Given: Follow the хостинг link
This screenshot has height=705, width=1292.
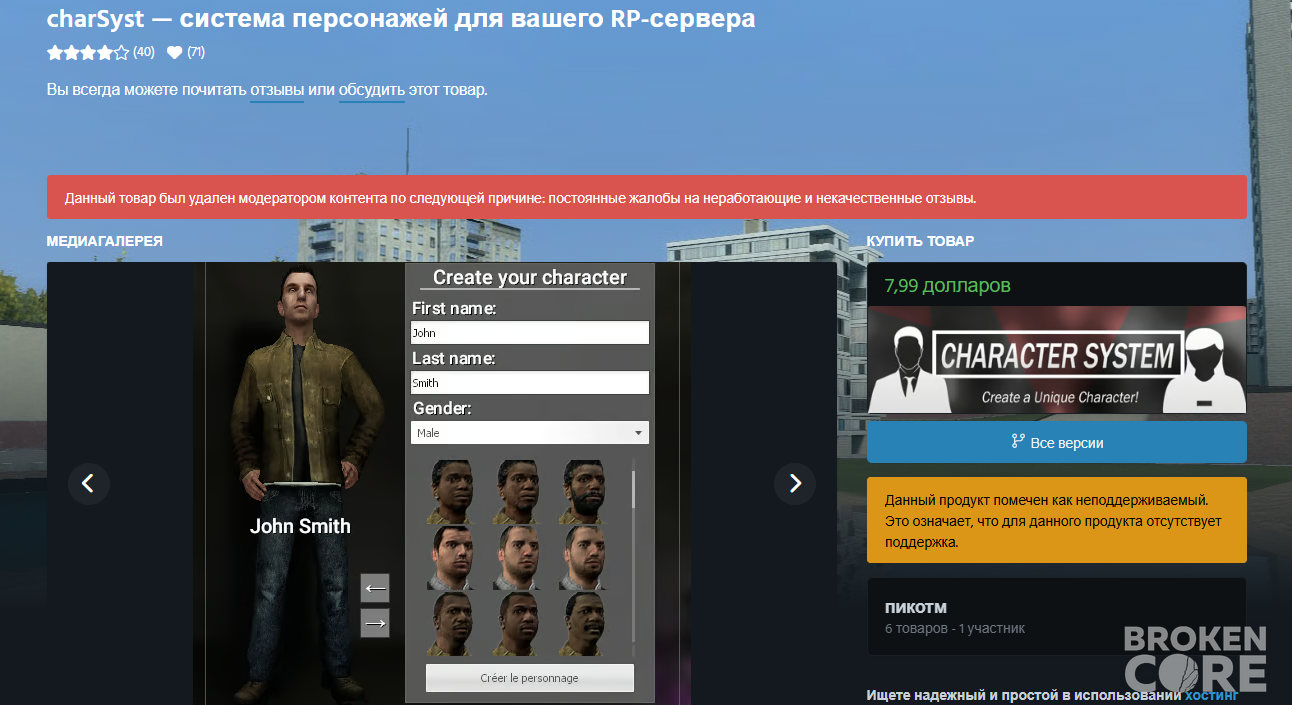Looking at the screenshot, I should pyautogui.click(x=1212, y=695).
